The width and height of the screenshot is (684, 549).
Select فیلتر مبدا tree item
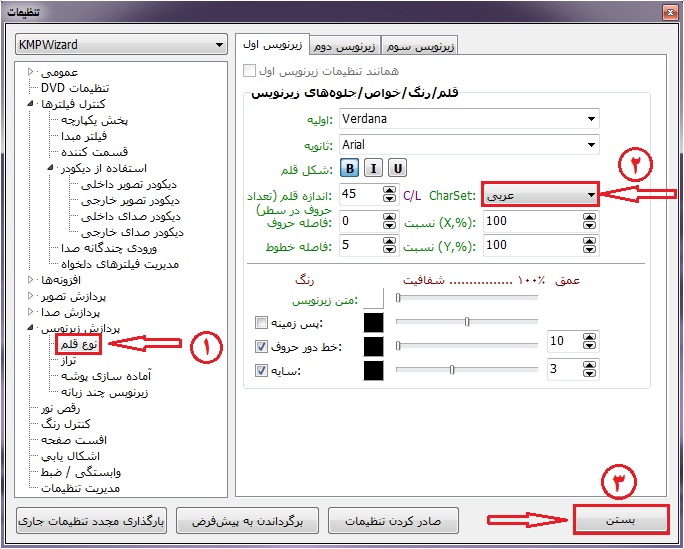(x=84, y=136)
